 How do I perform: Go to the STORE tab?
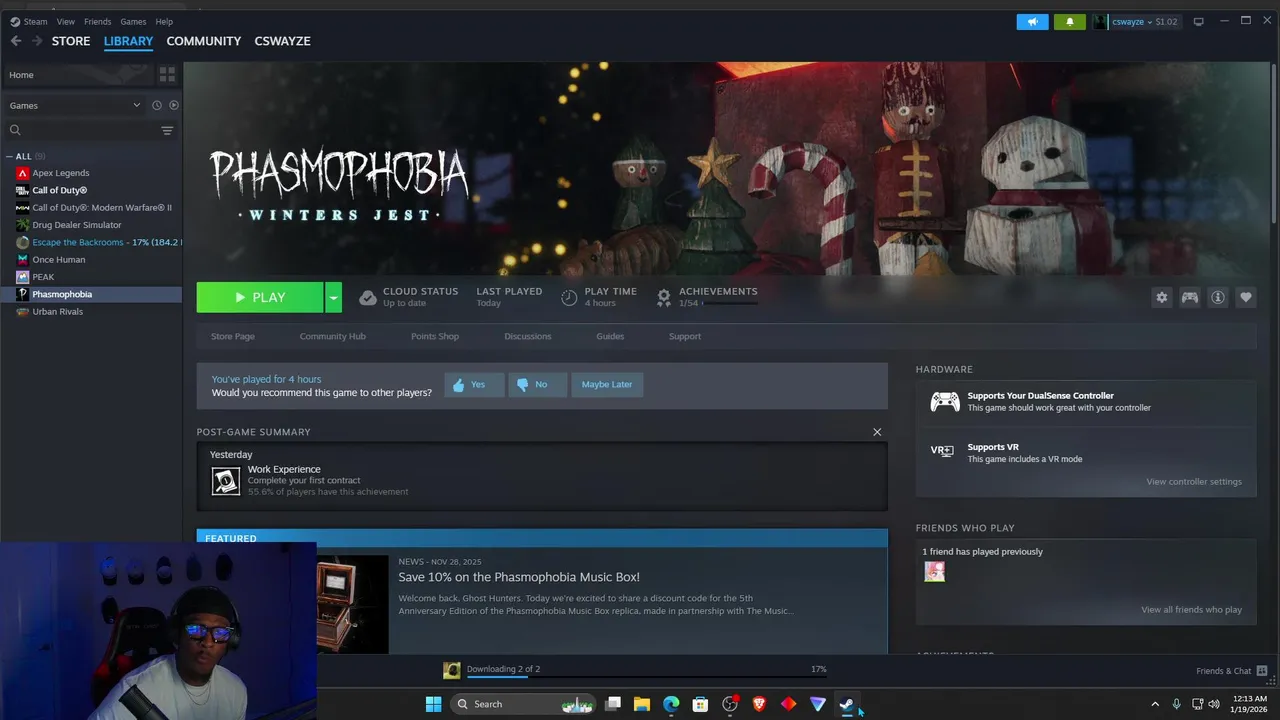tap(71, 41)
